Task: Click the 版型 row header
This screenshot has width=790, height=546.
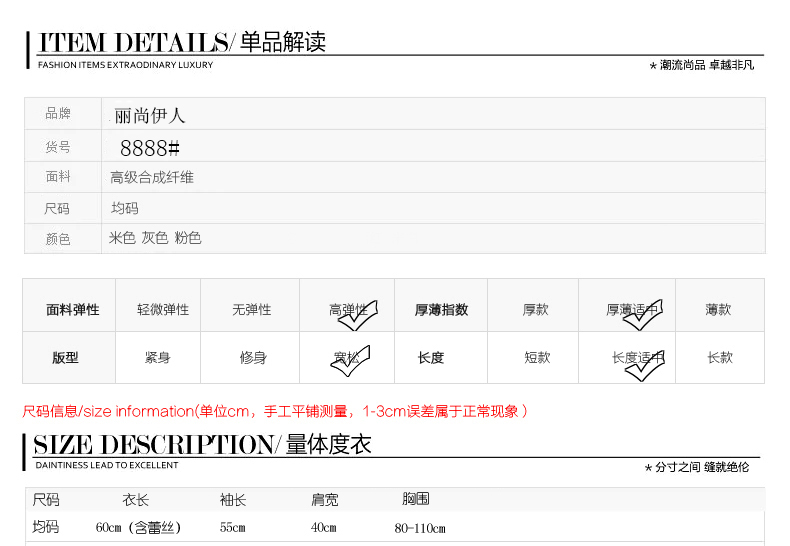Action: [x=69, y=358]
